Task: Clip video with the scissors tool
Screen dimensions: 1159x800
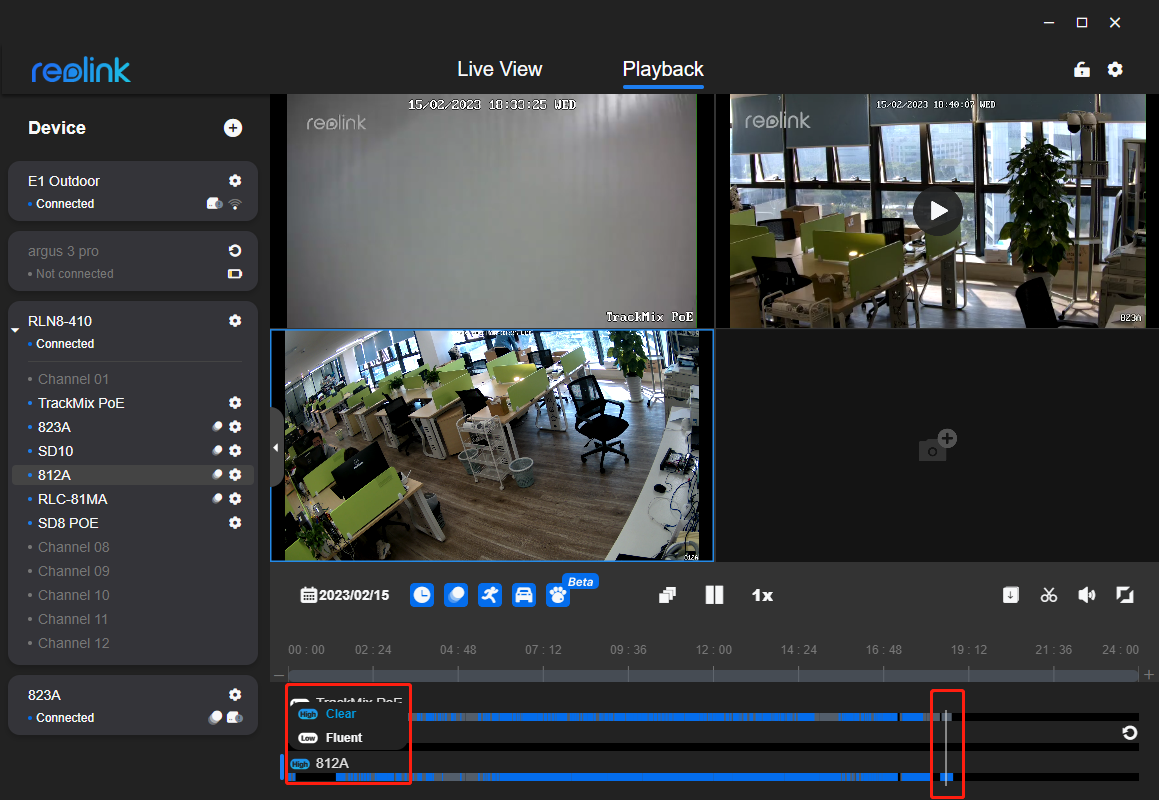Action: 1049,595
